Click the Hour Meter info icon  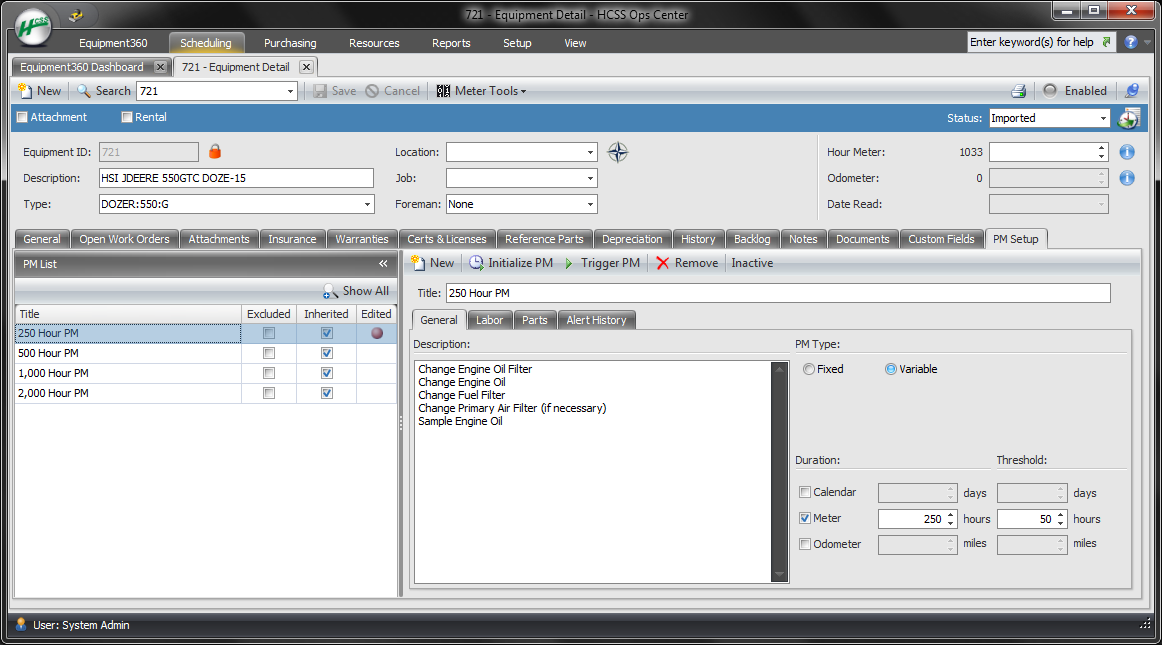point(1127,152)
